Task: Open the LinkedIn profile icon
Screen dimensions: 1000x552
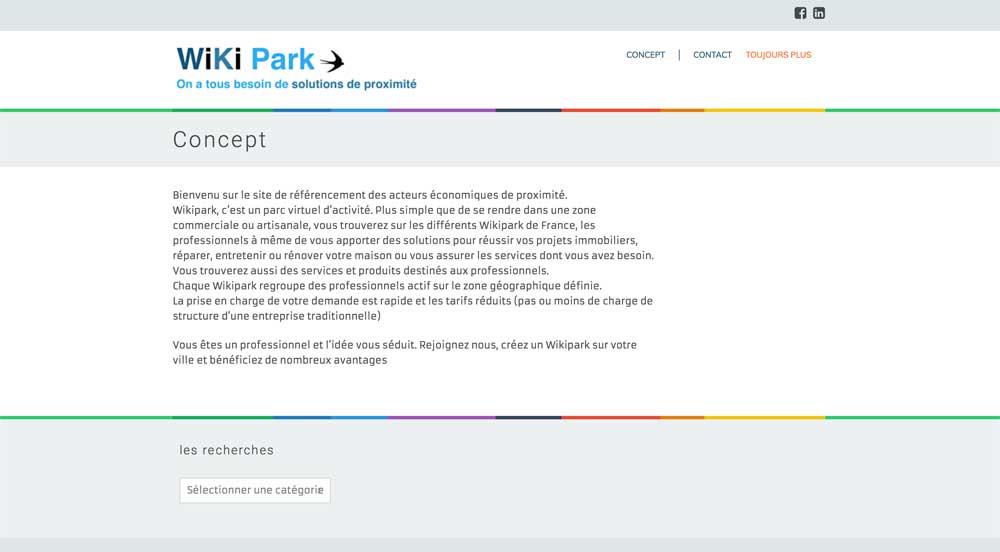Action: tap(819, 13)
